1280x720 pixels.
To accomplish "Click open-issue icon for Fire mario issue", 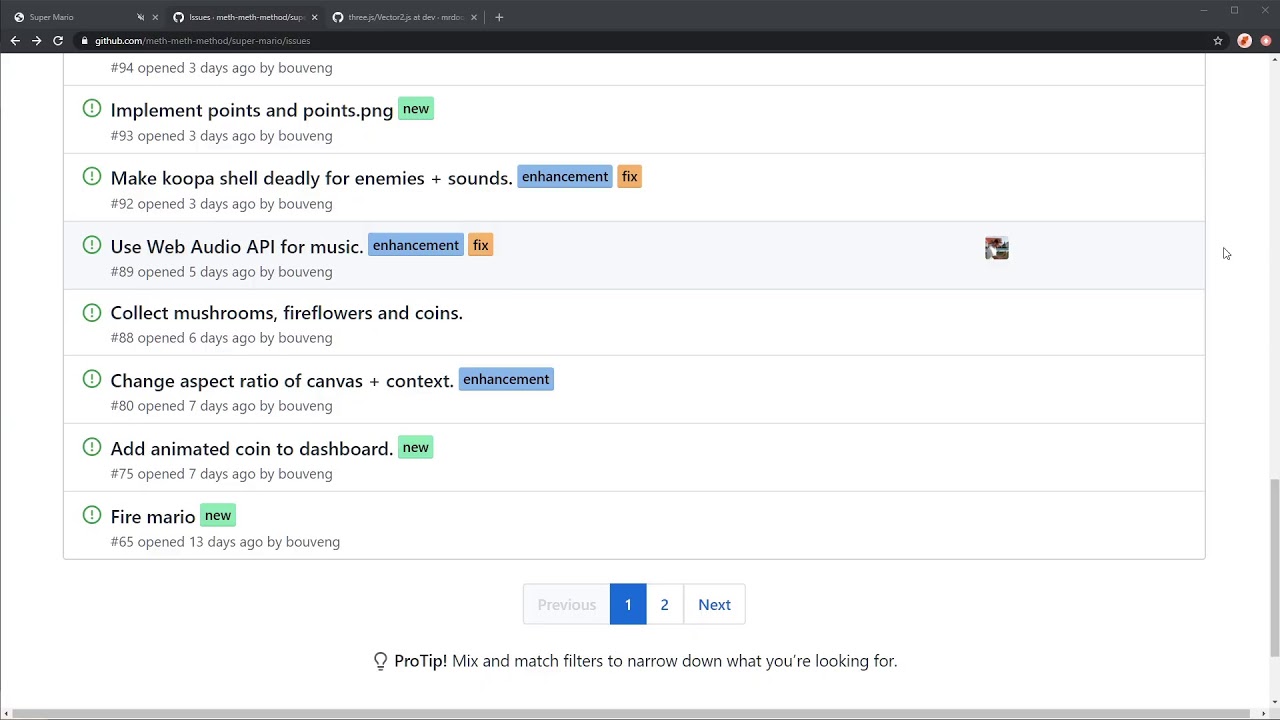I will [x=92, y=515].
